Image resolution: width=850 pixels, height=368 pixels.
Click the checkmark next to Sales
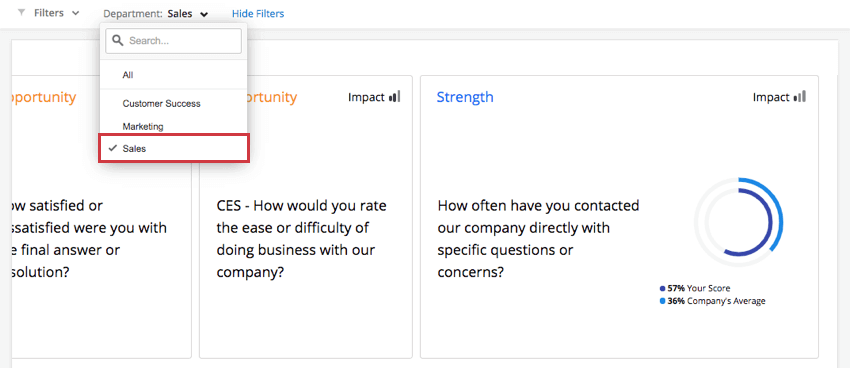point(113,148)
